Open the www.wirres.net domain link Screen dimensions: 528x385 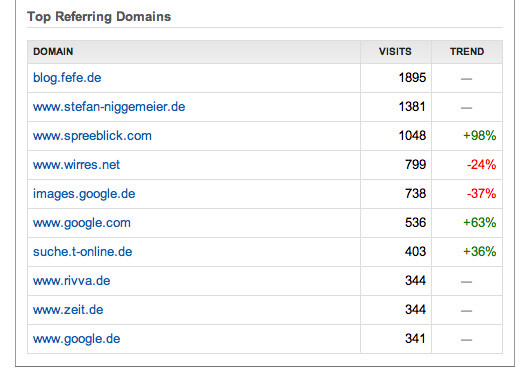point(76,165)
